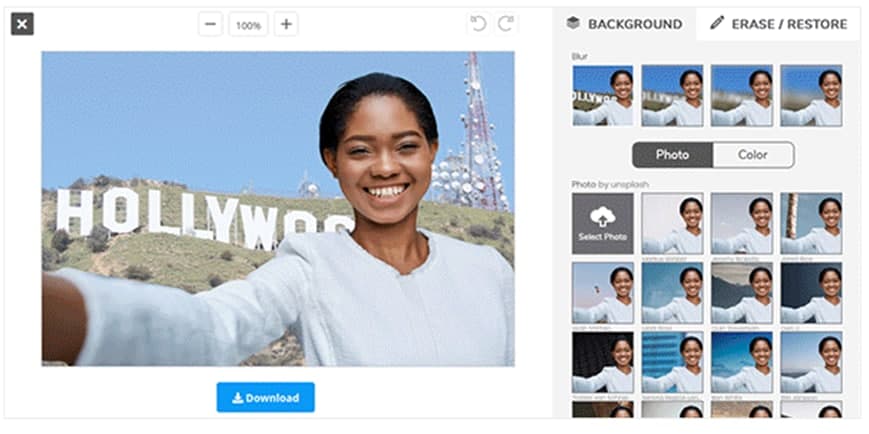Pick the dark navy background thumbnail
This screenshot has height=434, width=869.
click(x=811, y=293)
